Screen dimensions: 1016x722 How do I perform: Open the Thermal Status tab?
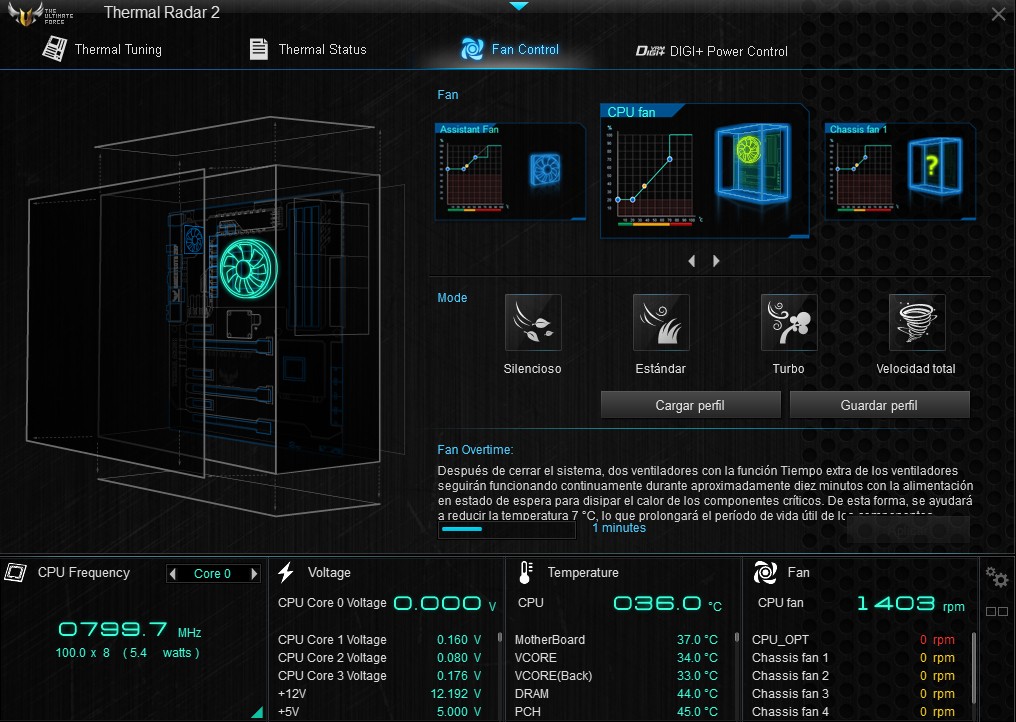308,49
